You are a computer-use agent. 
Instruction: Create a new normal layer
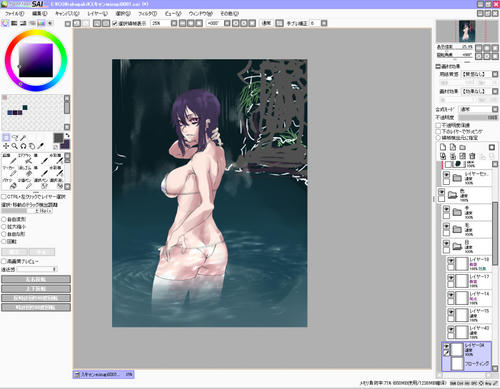(x=443, y=147)
